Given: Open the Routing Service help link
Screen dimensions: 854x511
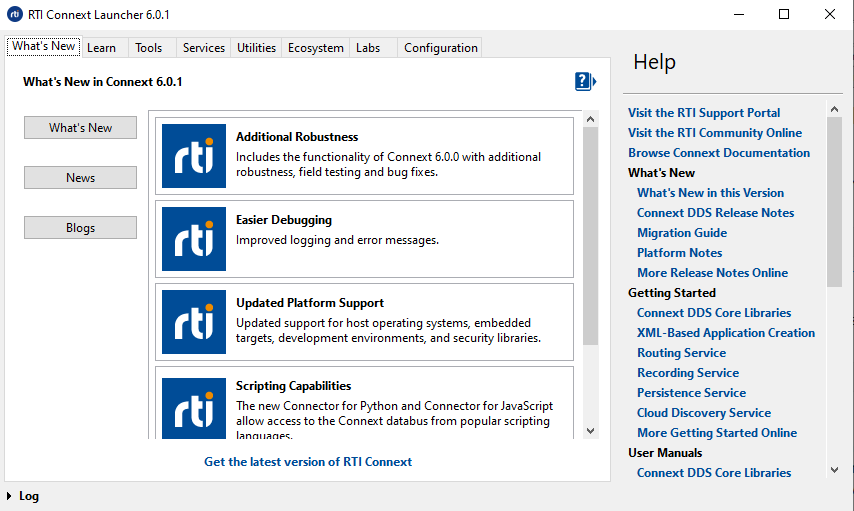Looking at the screenshot, I should [x=681, y=353].
